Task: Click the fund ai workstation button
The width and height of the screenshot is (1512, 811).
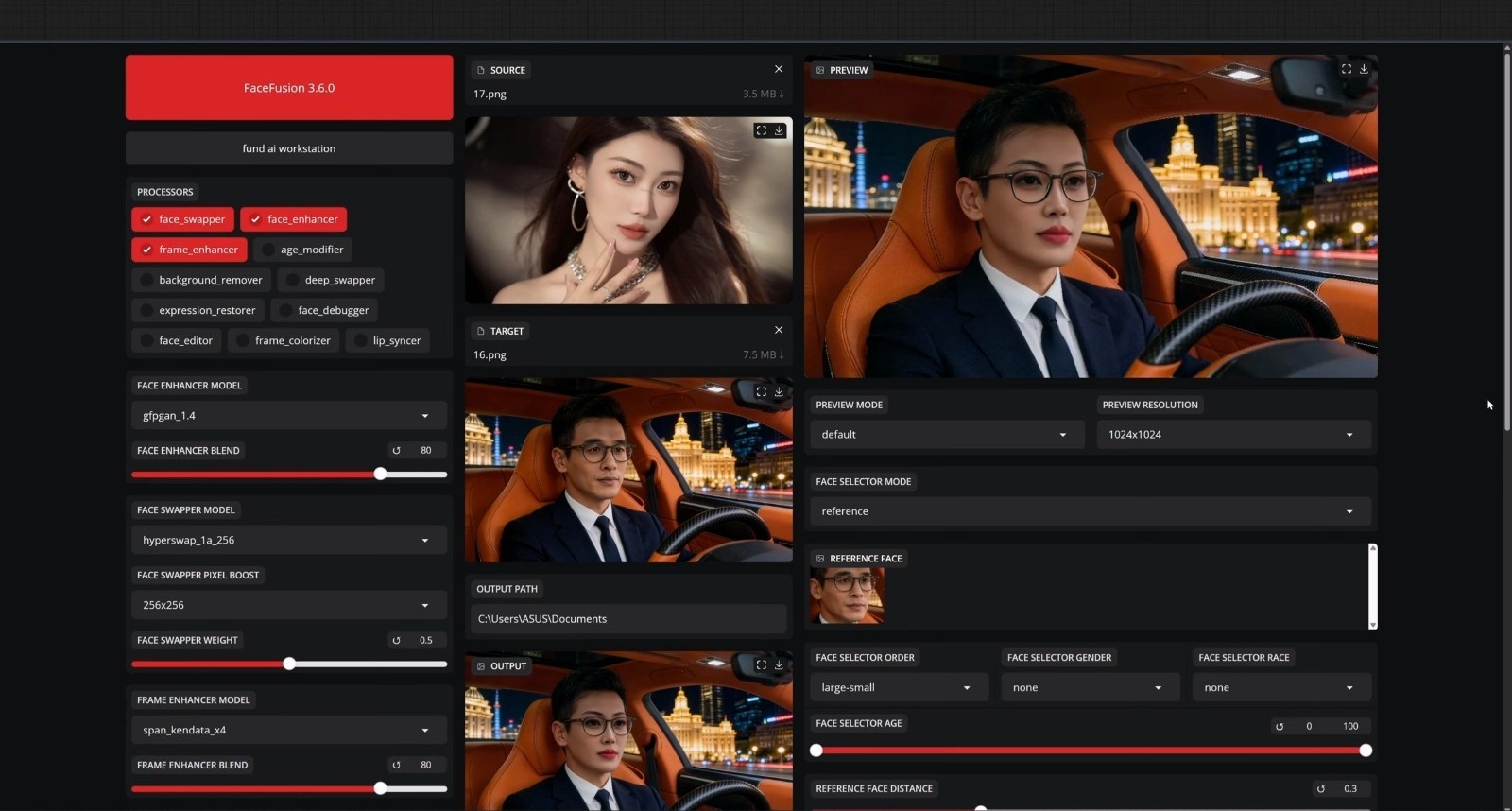Action: [289, 148]
